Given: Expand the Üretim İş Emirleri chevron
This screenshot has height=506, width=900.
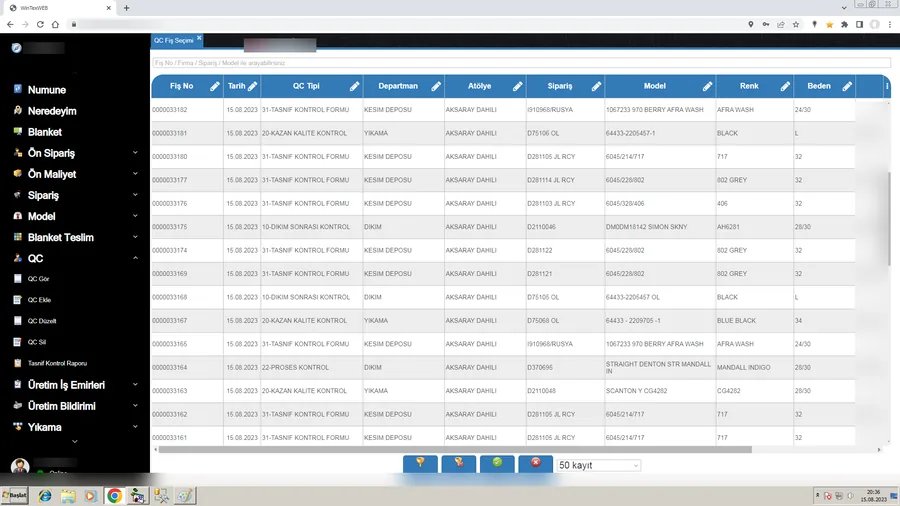Looking at the screenshot, I should pos(135,384).
